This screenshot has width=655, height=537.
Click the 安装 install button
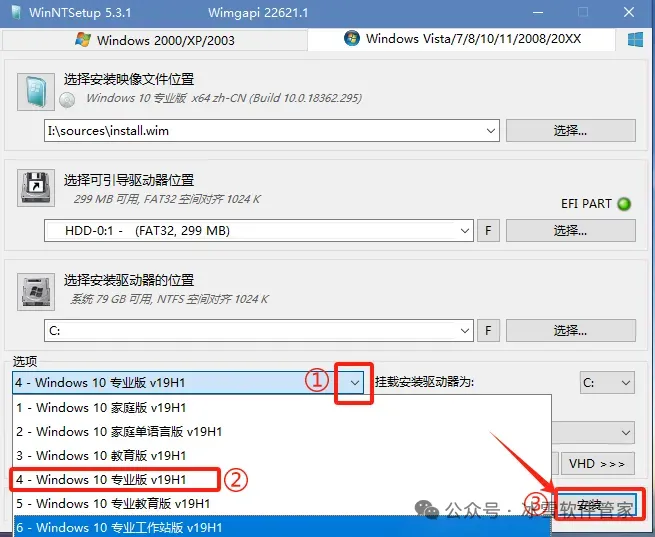click(x=597, y=506)
